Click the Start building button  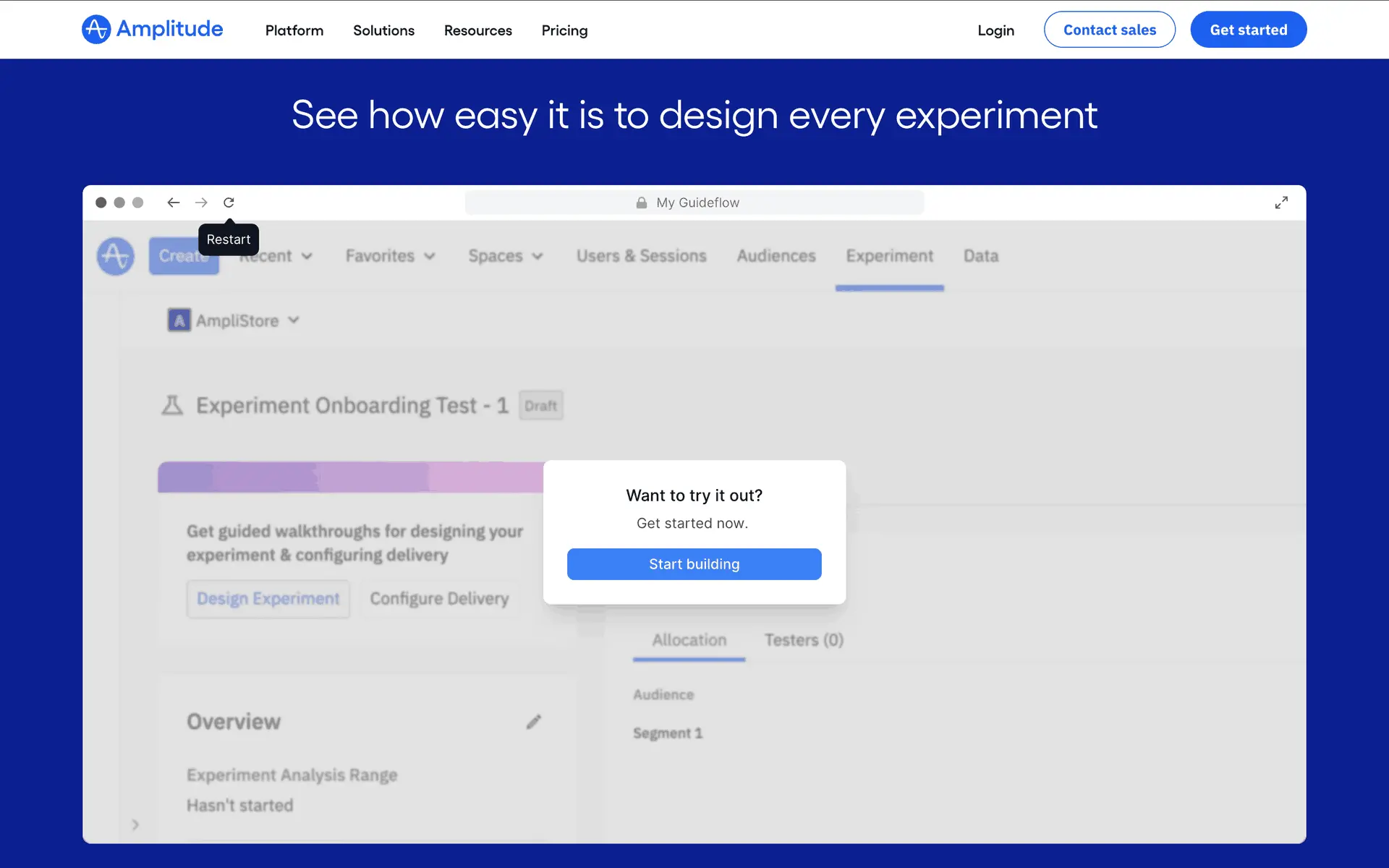pos(694,564)
